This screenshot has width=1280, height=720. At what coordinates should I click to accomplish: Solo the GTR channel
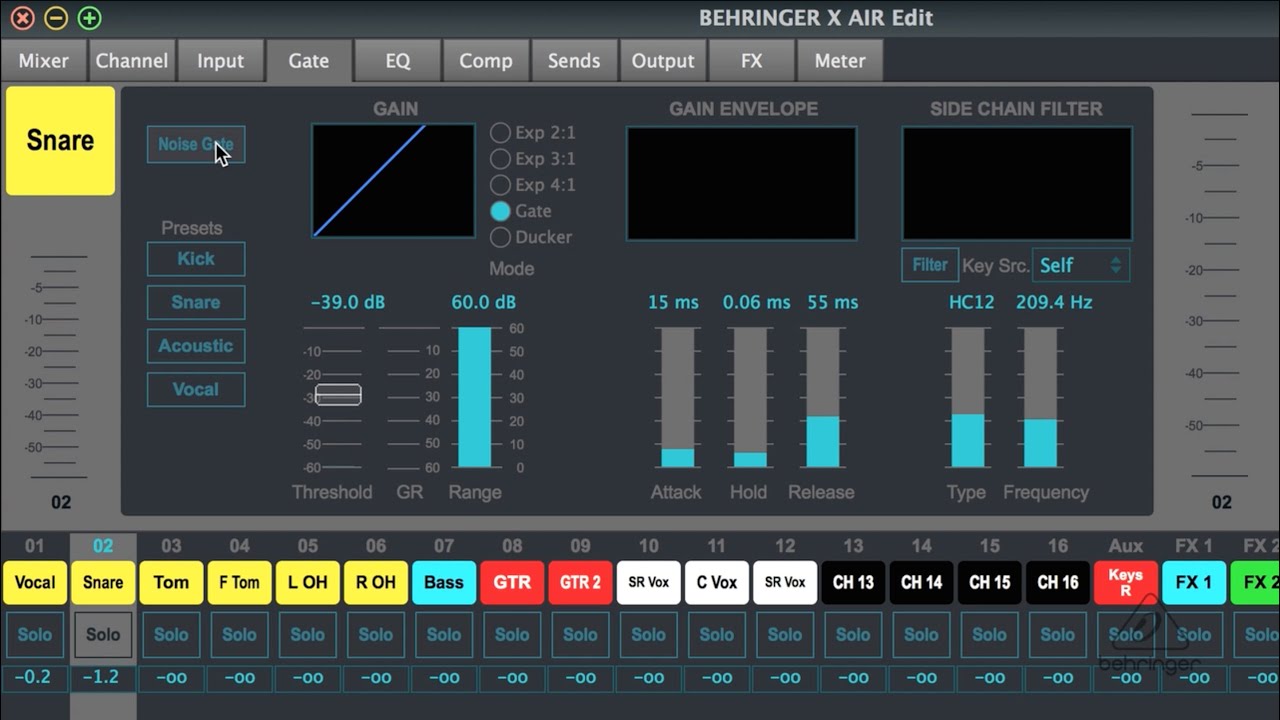[512, 635]
